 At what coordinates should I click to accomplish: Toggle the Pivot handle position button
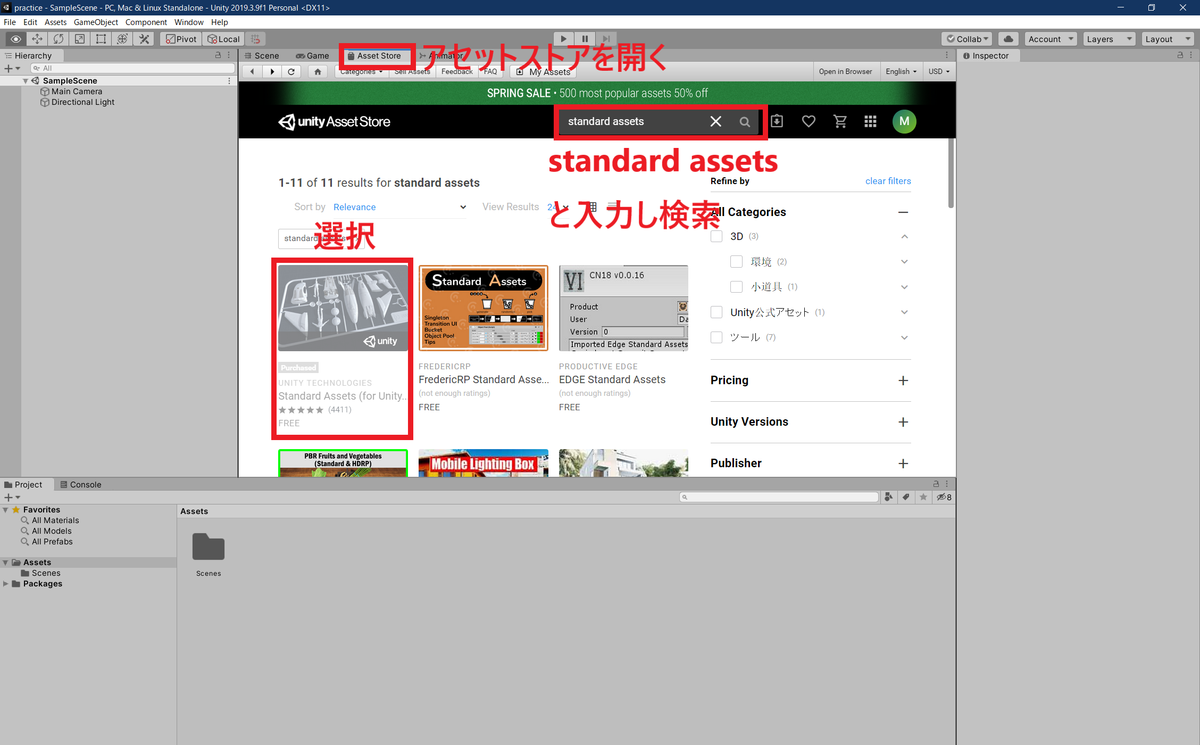tap(181, 39)
